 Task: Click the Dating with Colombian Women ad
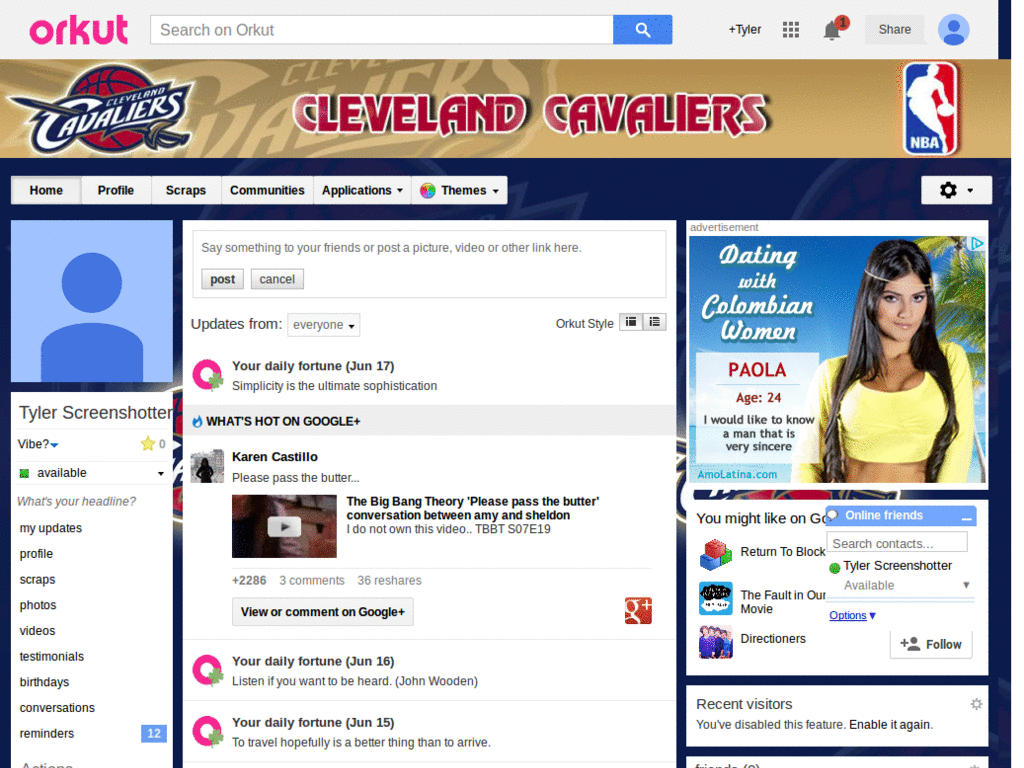pyautogui.click(x=837, y=359)
